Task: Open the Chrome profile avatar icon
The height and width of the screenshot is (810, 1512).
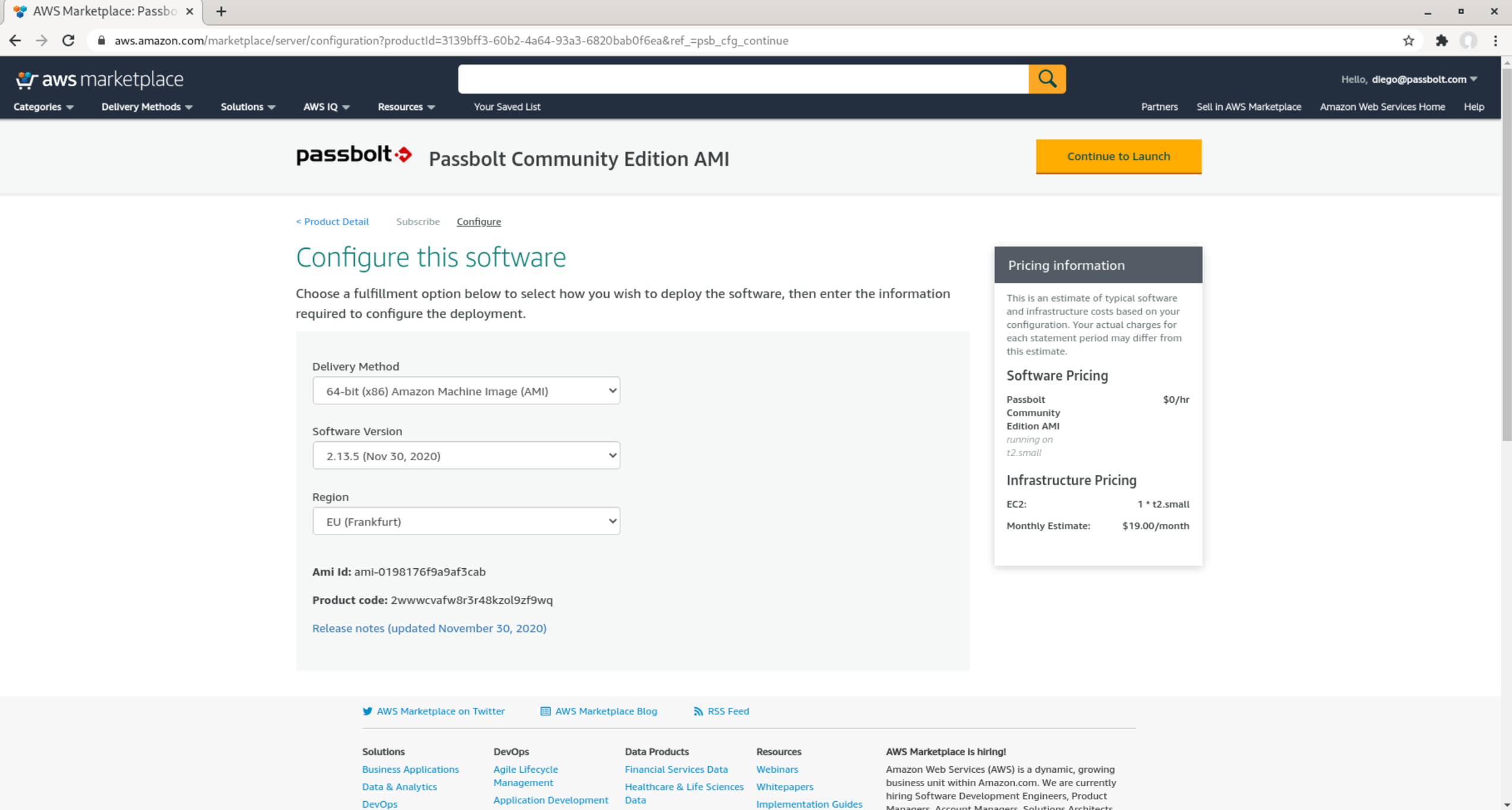Action: tap(1469, 40)
